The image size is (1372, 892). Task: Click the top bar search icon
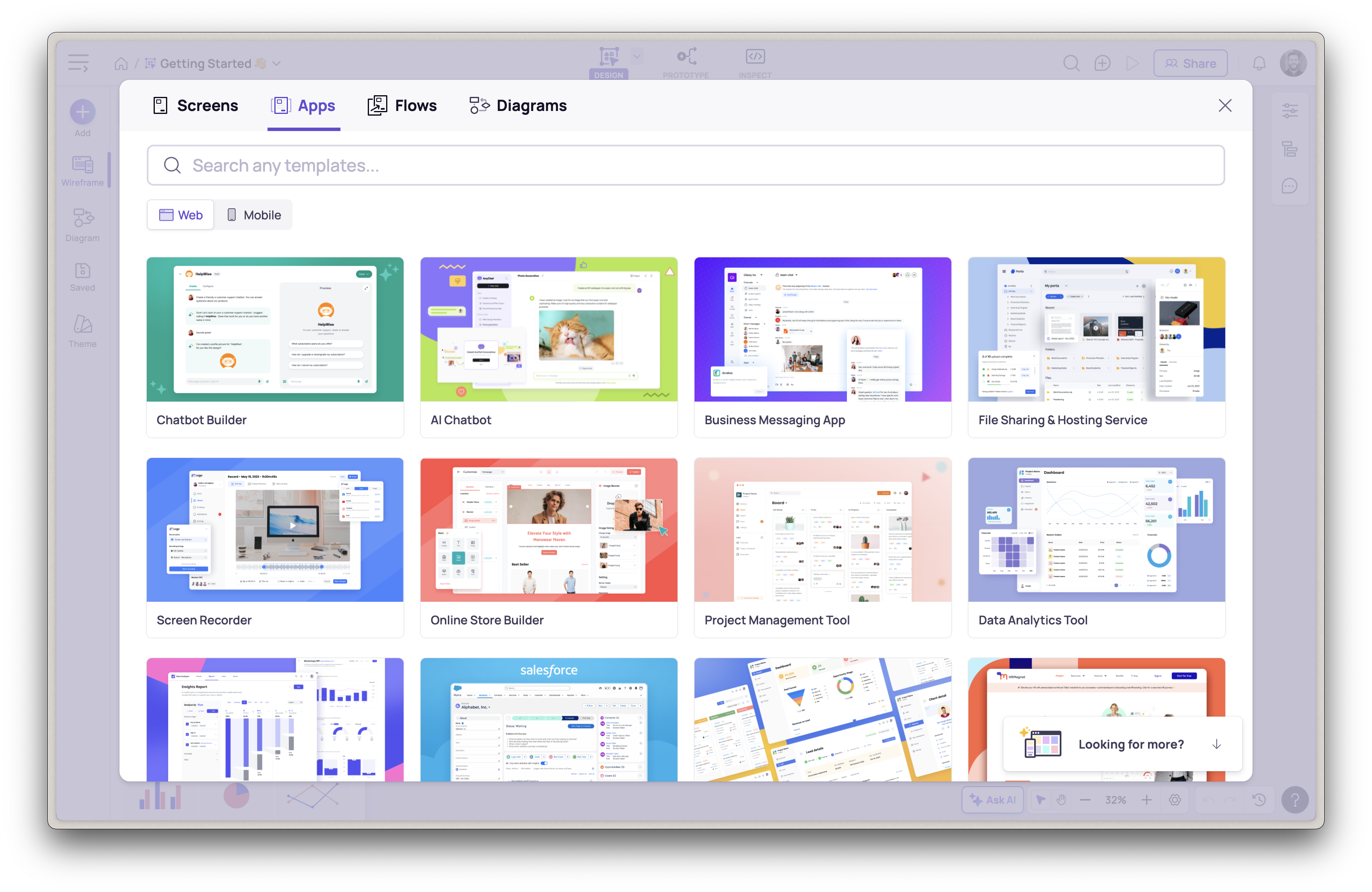click(1071, 64)
